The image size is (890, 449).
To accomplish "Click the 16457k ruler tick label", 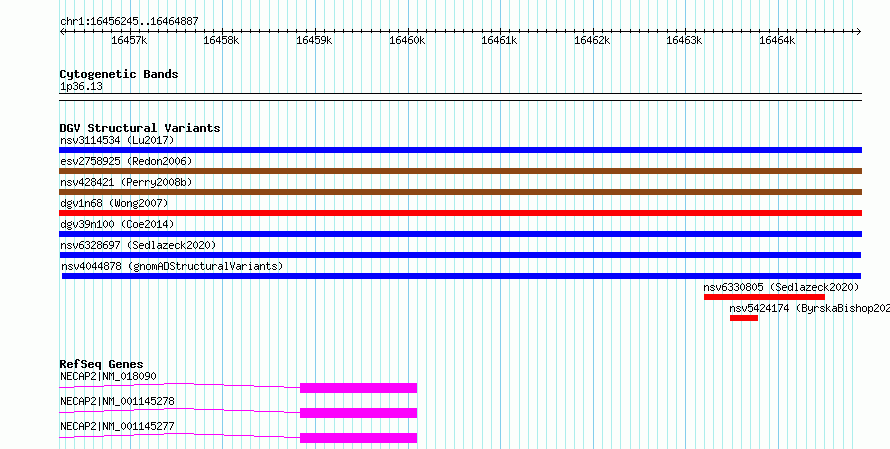I will (x=129, y=40).
